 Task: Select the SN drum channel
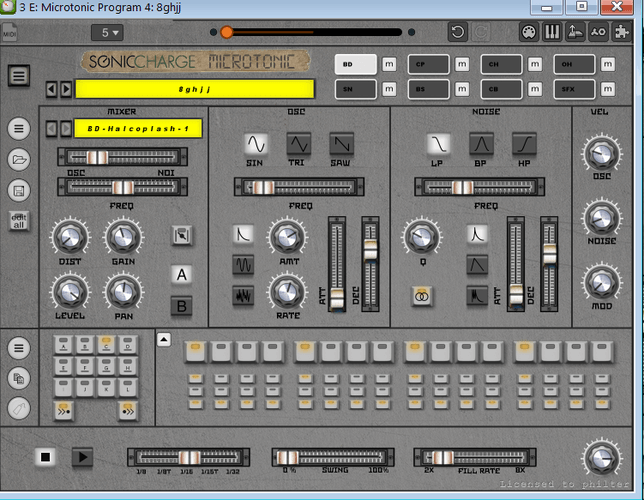(x=356, y=89)
